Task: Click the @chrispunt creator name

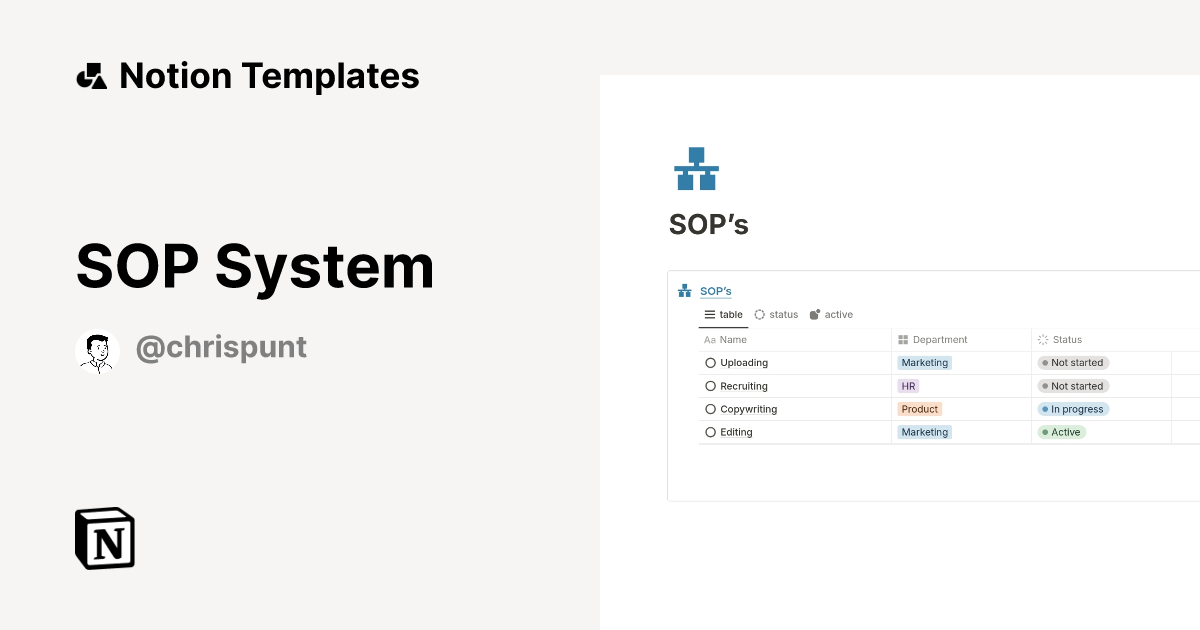Action: click(x=221, y=347)
